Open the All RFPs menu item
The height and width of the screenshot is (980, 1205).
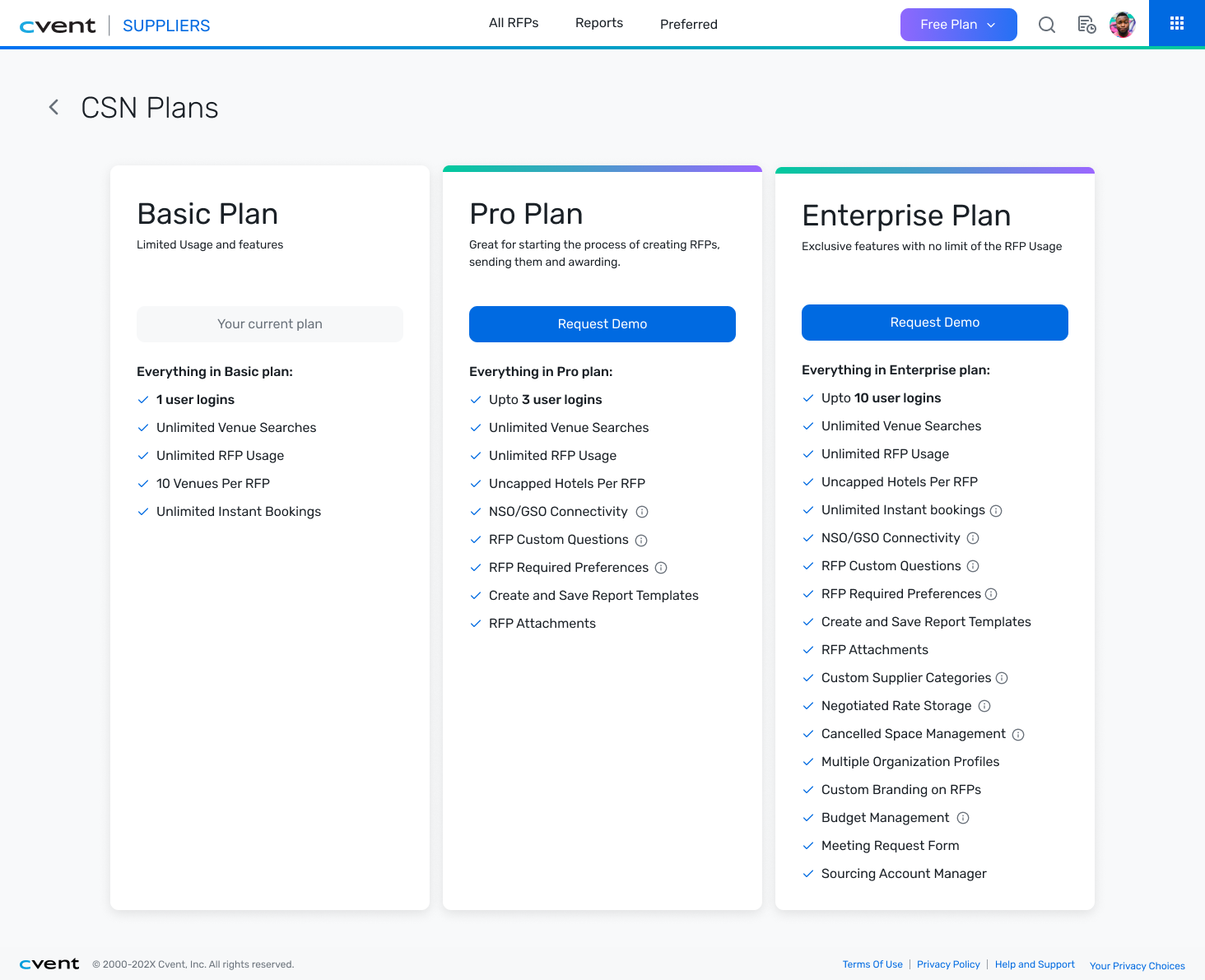pos(514,23)
